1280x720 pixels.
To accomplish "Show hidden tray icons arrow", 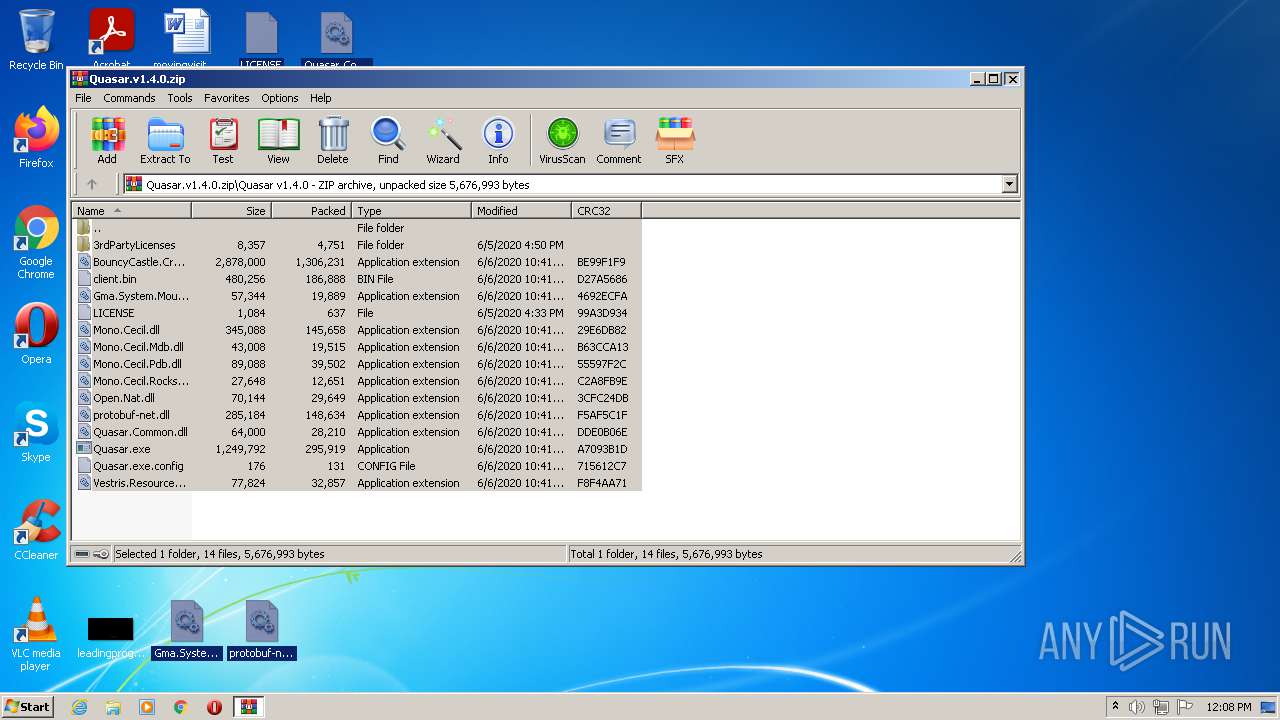I will (1115, 707).
